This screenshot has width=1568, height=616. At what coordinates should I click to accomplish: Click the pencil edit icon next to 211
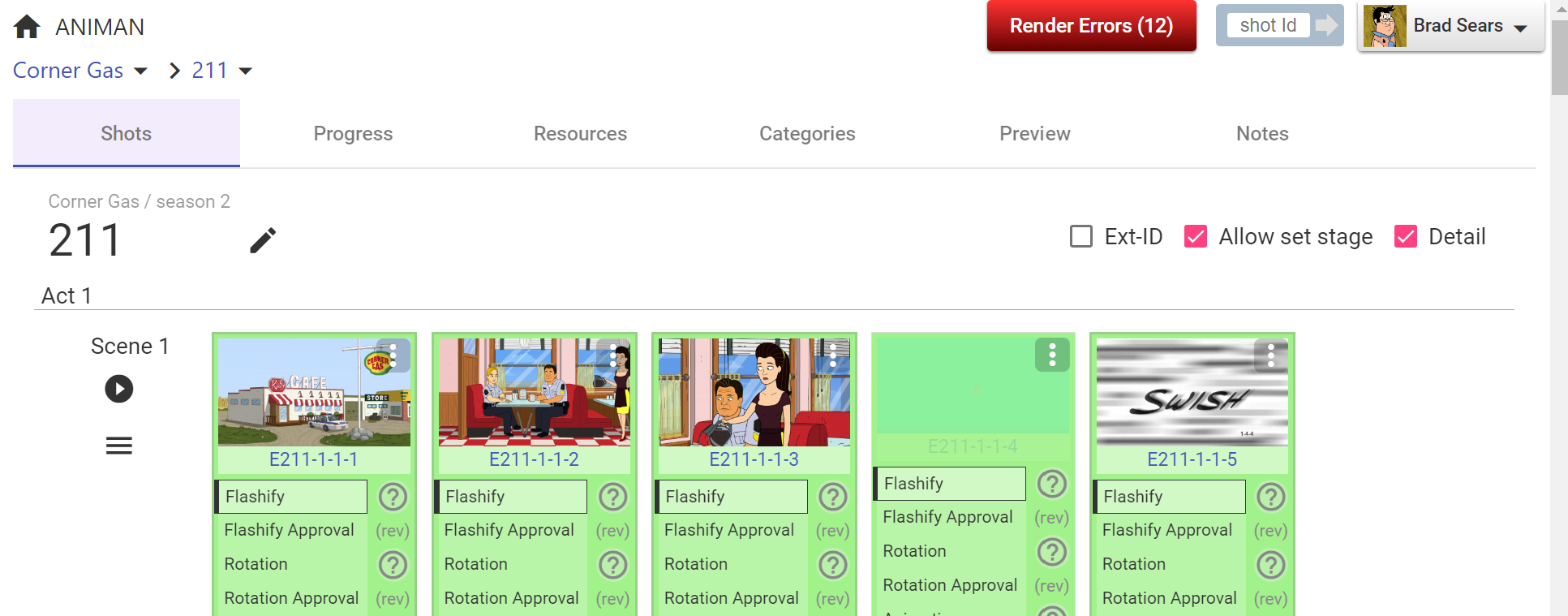[262, 240]
